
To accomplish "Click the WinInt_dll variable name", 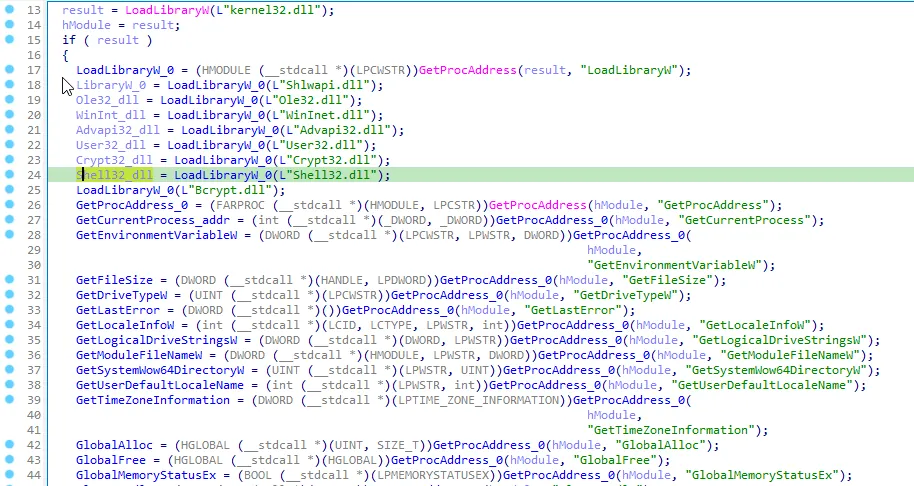I will click(111, 115).
